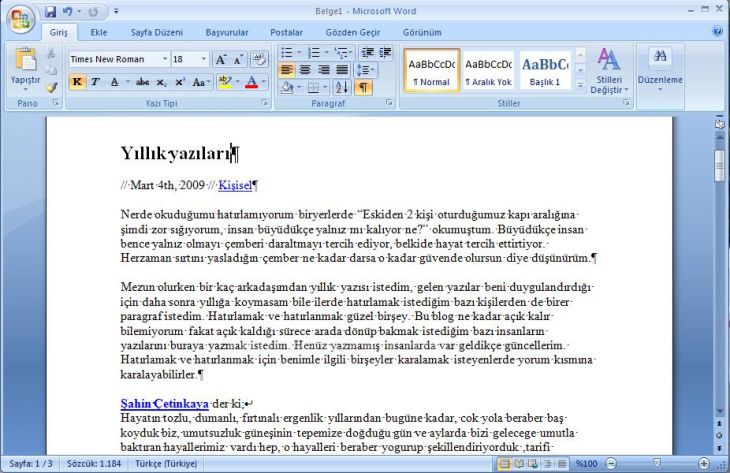Open Stilleri Değiştir styles changer

(609, 71)
